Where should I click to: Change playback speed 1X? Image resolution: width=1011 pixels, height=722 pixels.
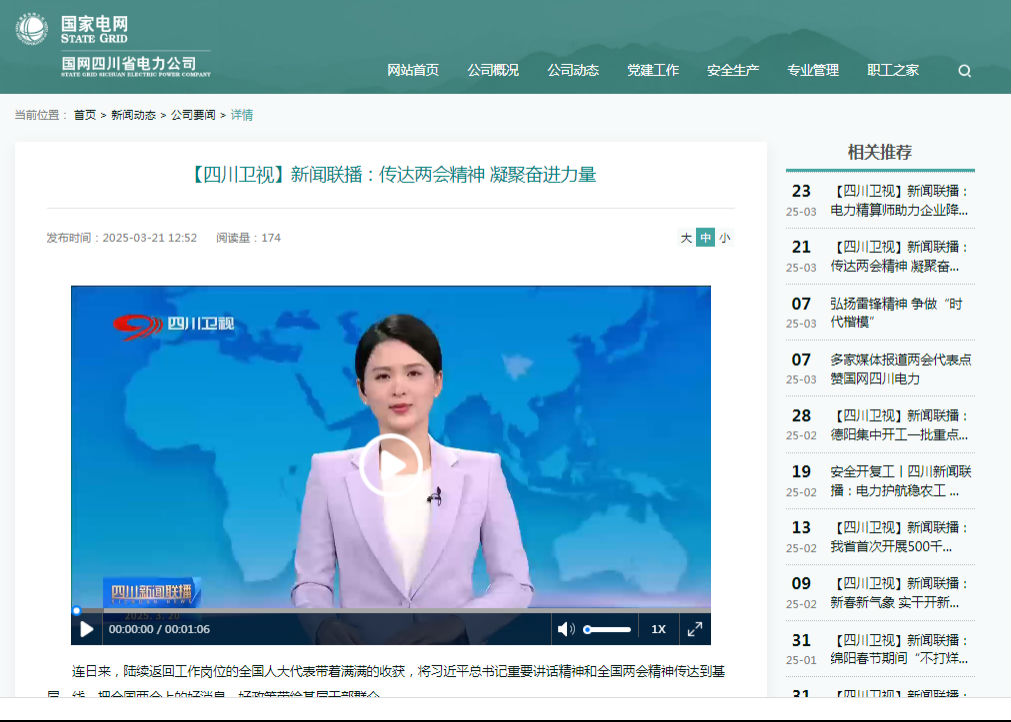tap(658, 629)
